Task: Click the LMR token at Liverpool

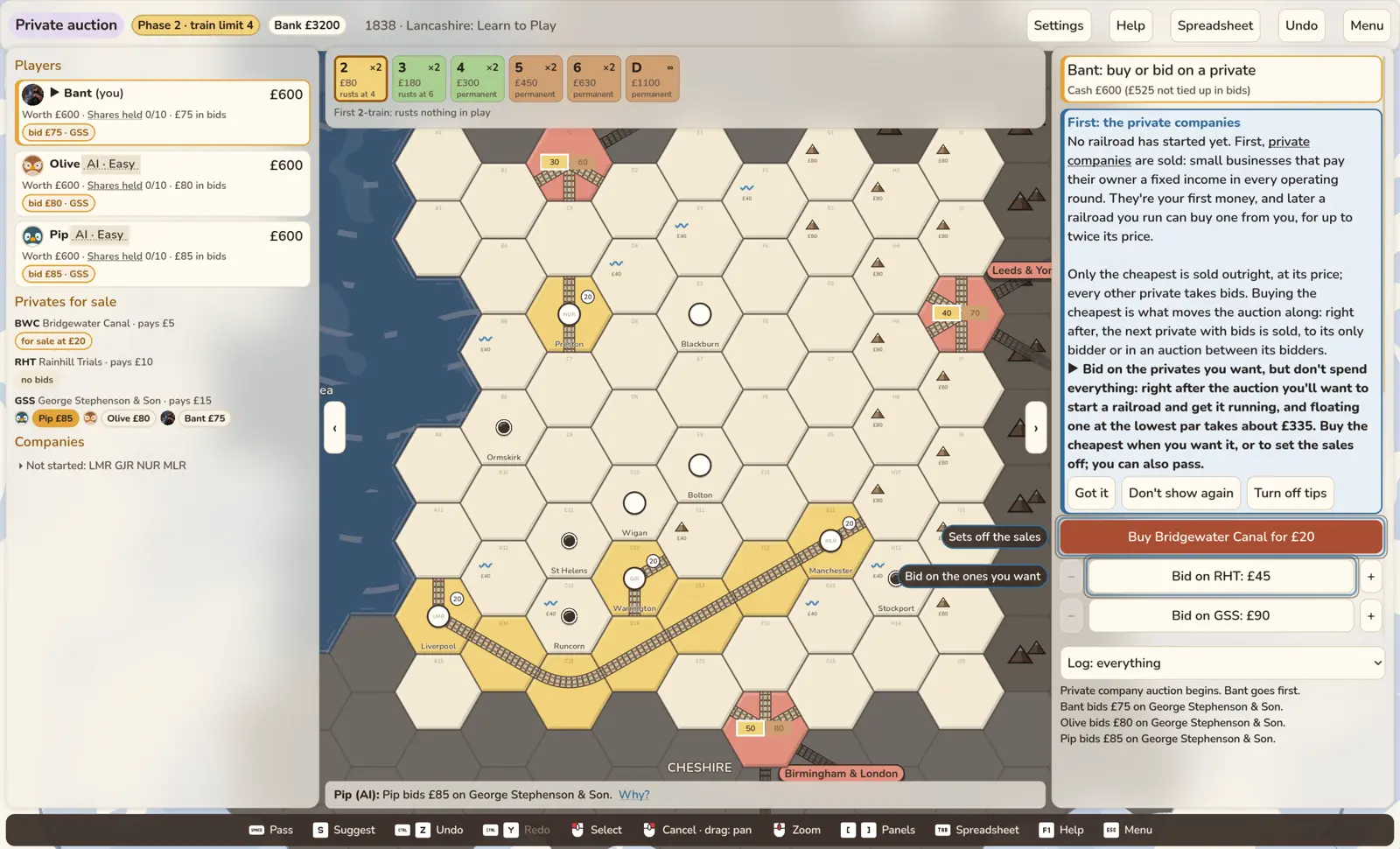Action: click(x=438, y=616)
